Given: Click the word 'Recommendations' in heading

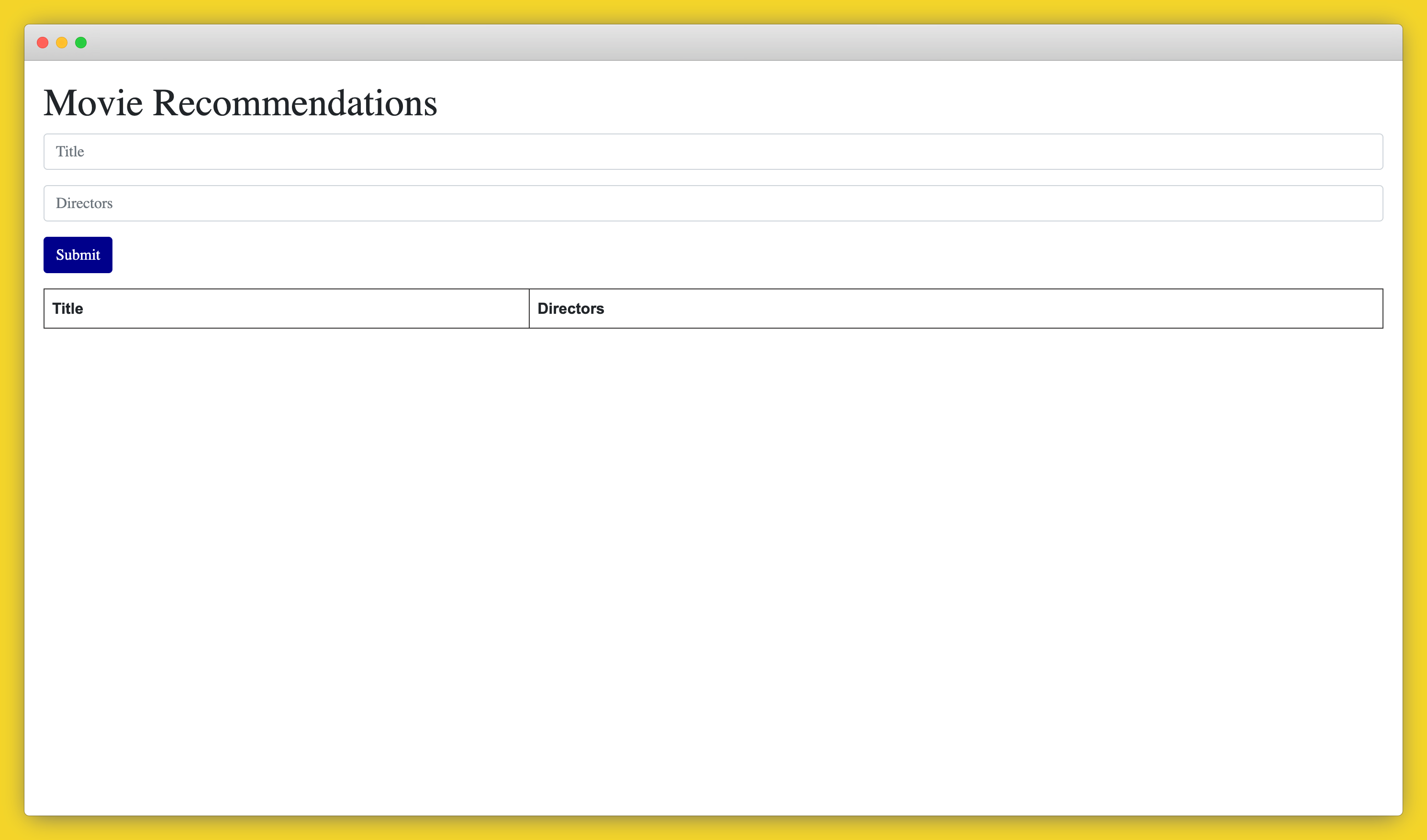Looking at the screenshot, I should pos(294,103).
